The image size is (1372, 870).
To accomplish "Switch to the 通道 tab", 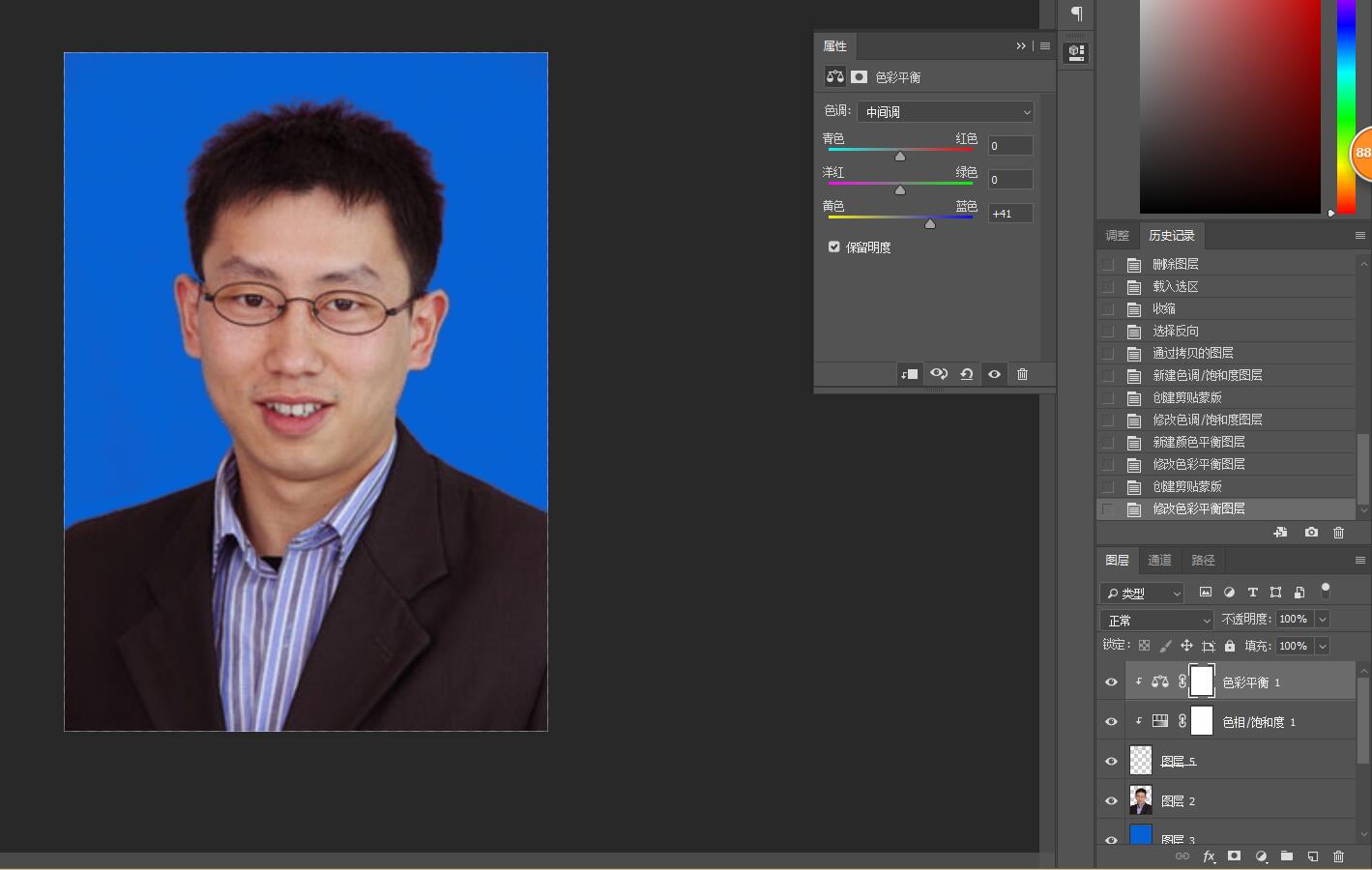I will (x=1159, y=560).
